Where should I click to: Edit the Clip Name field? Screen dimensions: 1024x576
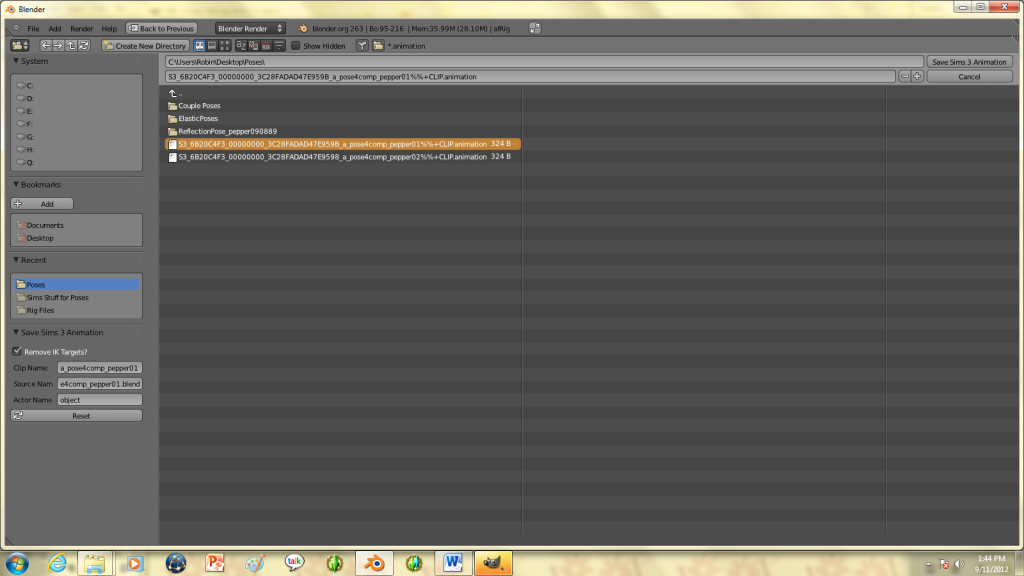99,368
